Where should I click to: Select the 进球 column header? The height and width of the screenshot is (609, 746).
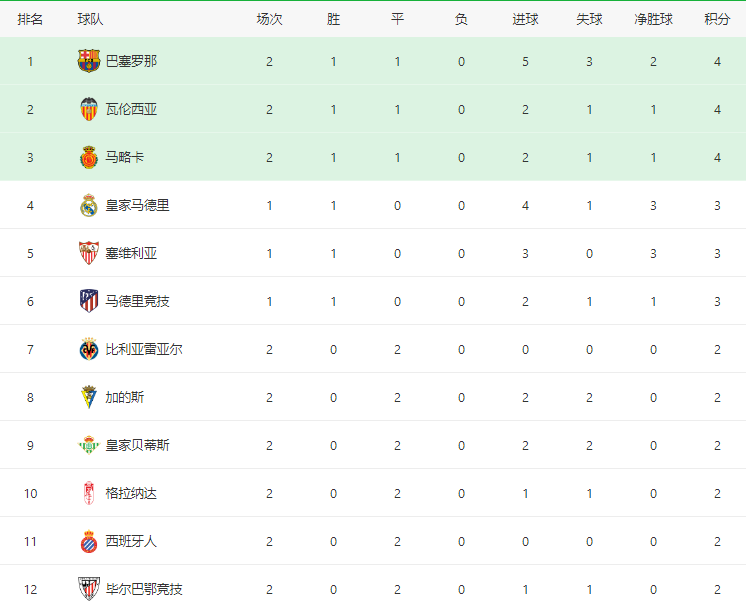click(525, 19)
